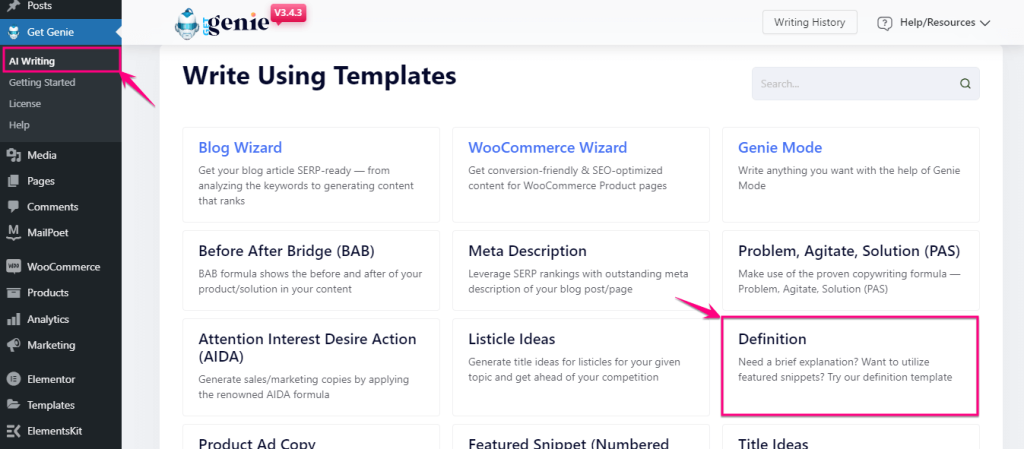Click the search magnifier icon
The height and width of the screenshot is (449, 1024).
(965, 84)
